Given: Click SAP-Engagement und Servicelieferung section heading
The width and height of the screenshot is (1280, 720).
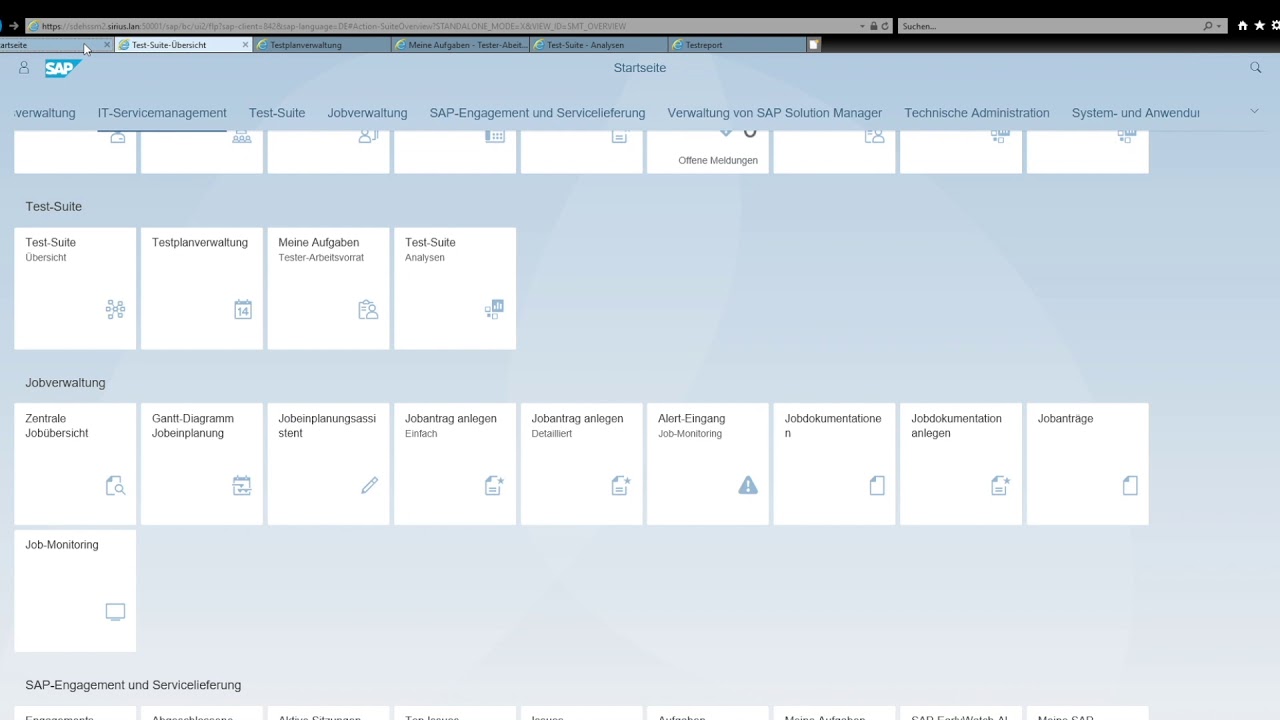Looking at the screenshot, I should coord(133,685).
